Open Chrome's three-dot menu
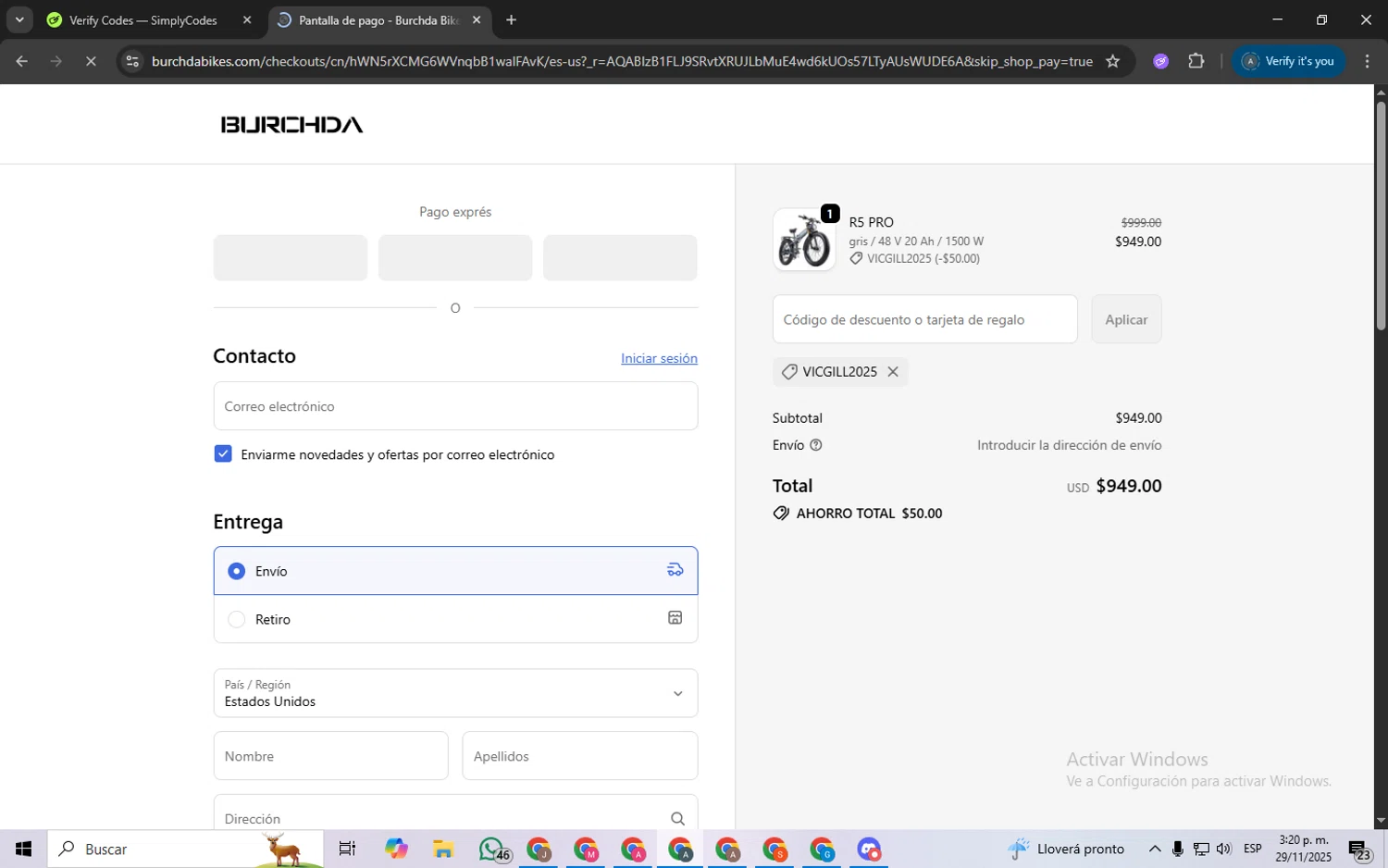 [x=1367, y=61]
